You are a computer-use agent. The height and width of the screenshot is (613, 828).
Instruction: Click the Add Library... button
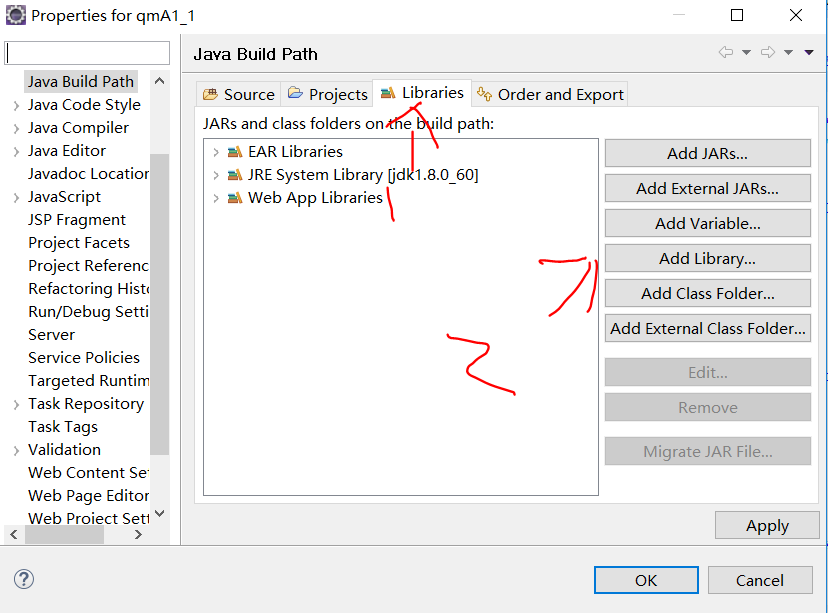(708, 258)
